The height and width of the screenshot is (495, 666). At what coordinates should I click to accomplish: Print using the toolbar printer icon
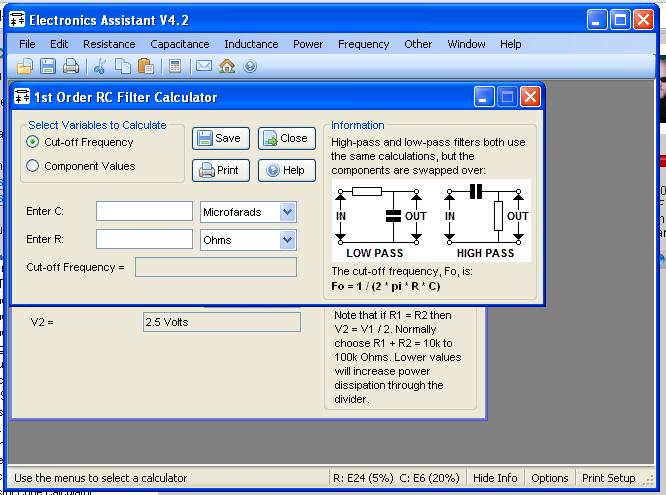coord(71,66)
